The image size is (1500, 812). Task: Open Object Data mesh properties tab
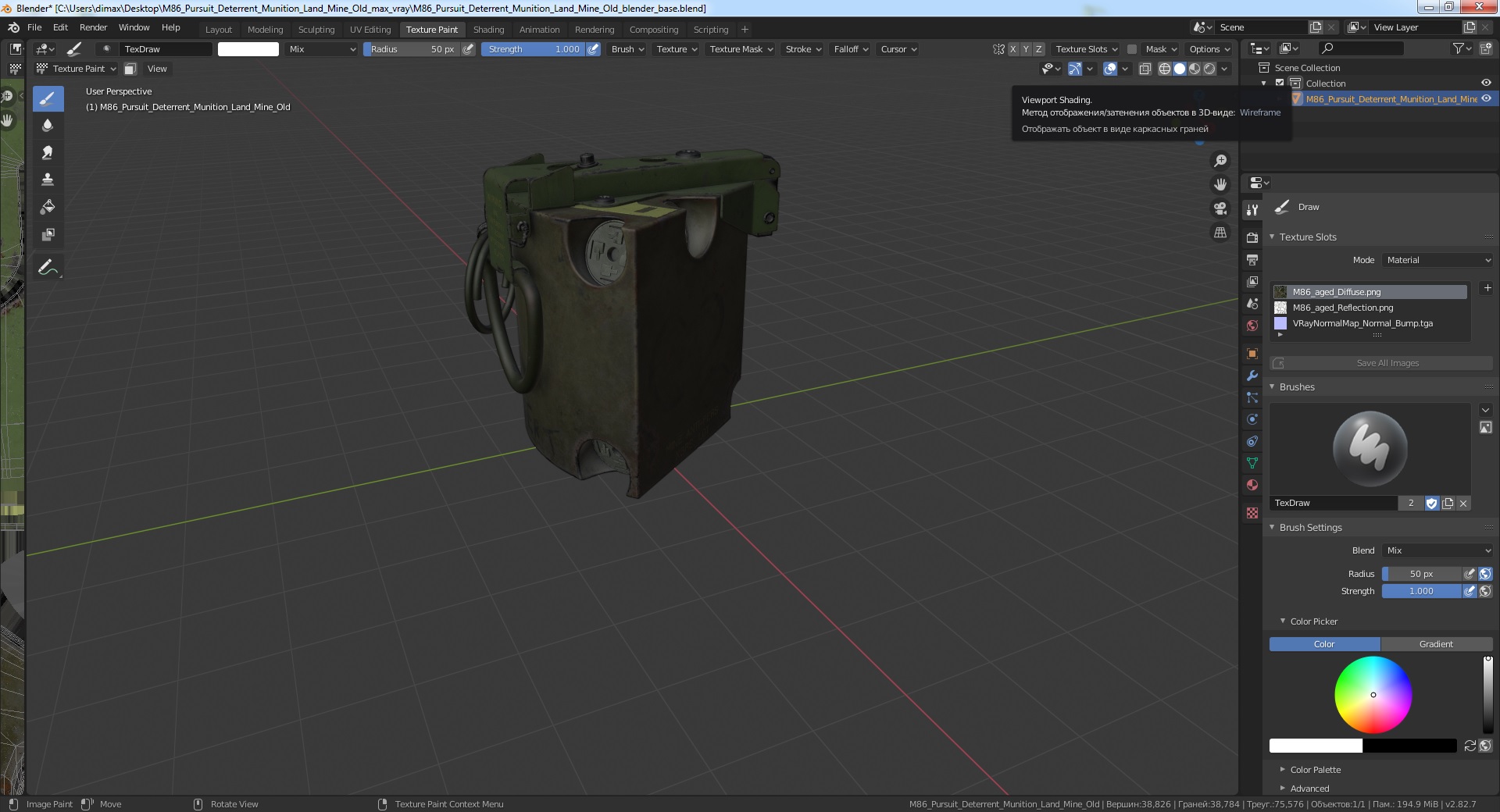click(x=1252, y=463)
